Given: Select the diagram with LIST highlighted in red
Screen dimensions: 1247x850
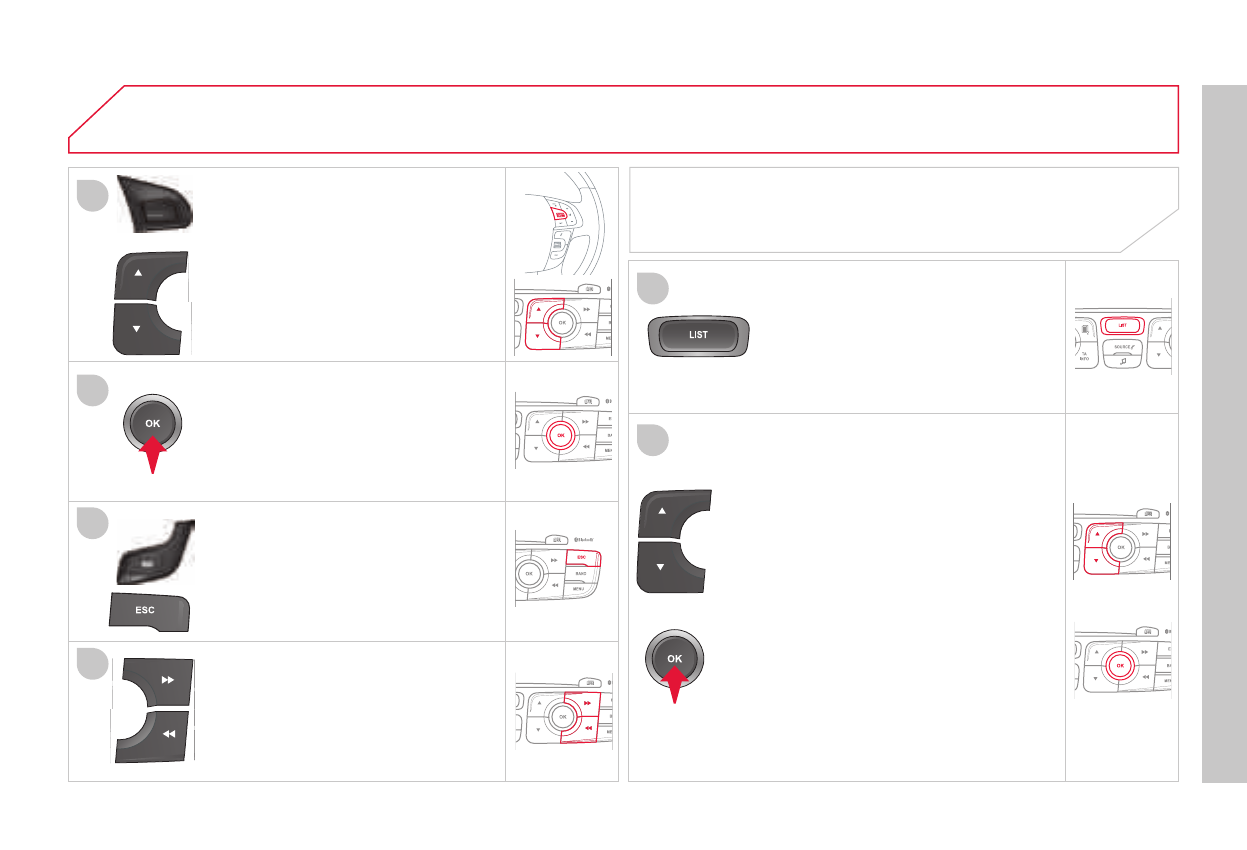Looking at the screenshot, I should [x=1121, y=337].
